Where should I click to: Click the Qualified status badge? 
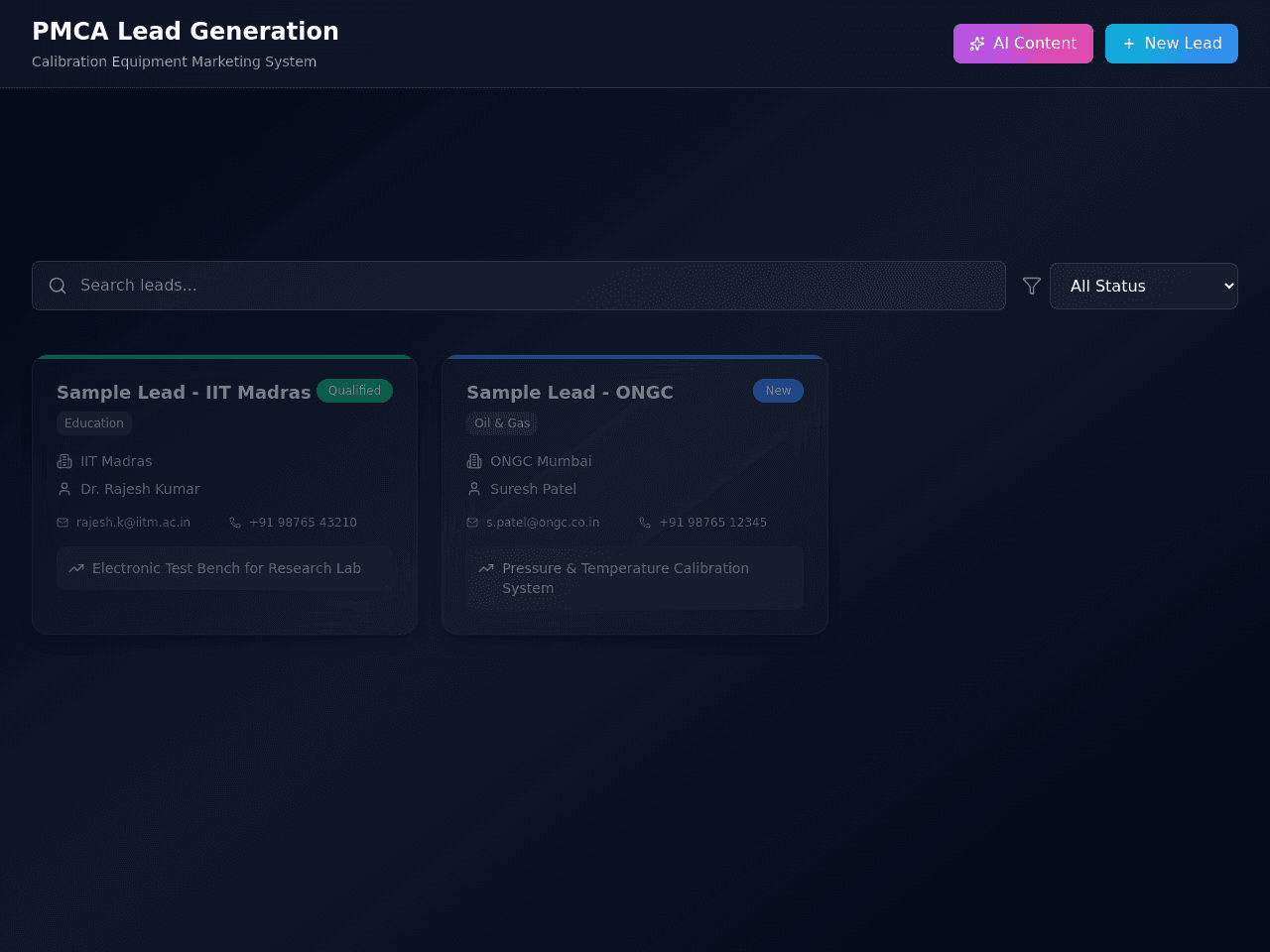(354, 391)
